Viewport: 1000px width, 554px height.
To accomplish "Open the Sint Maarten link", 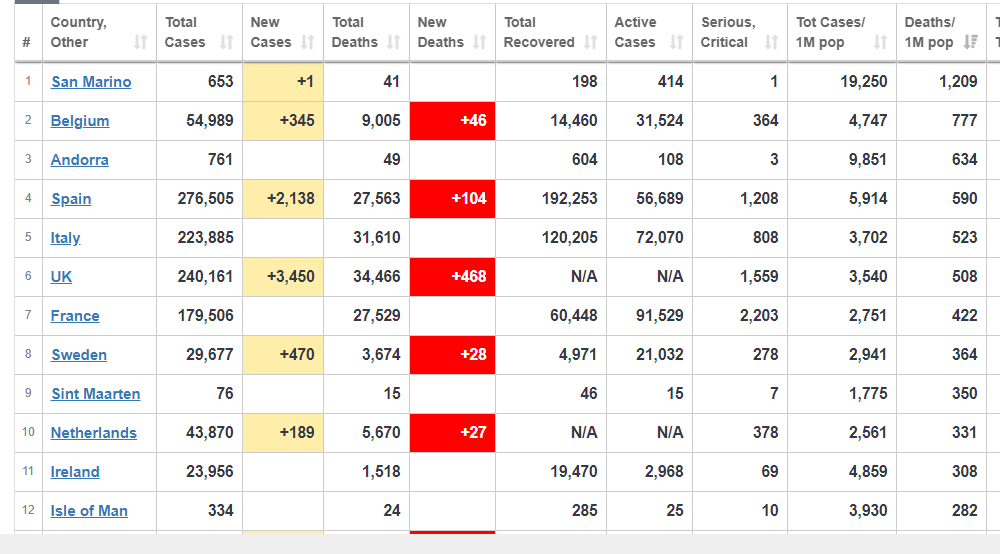I will [96, 394].
